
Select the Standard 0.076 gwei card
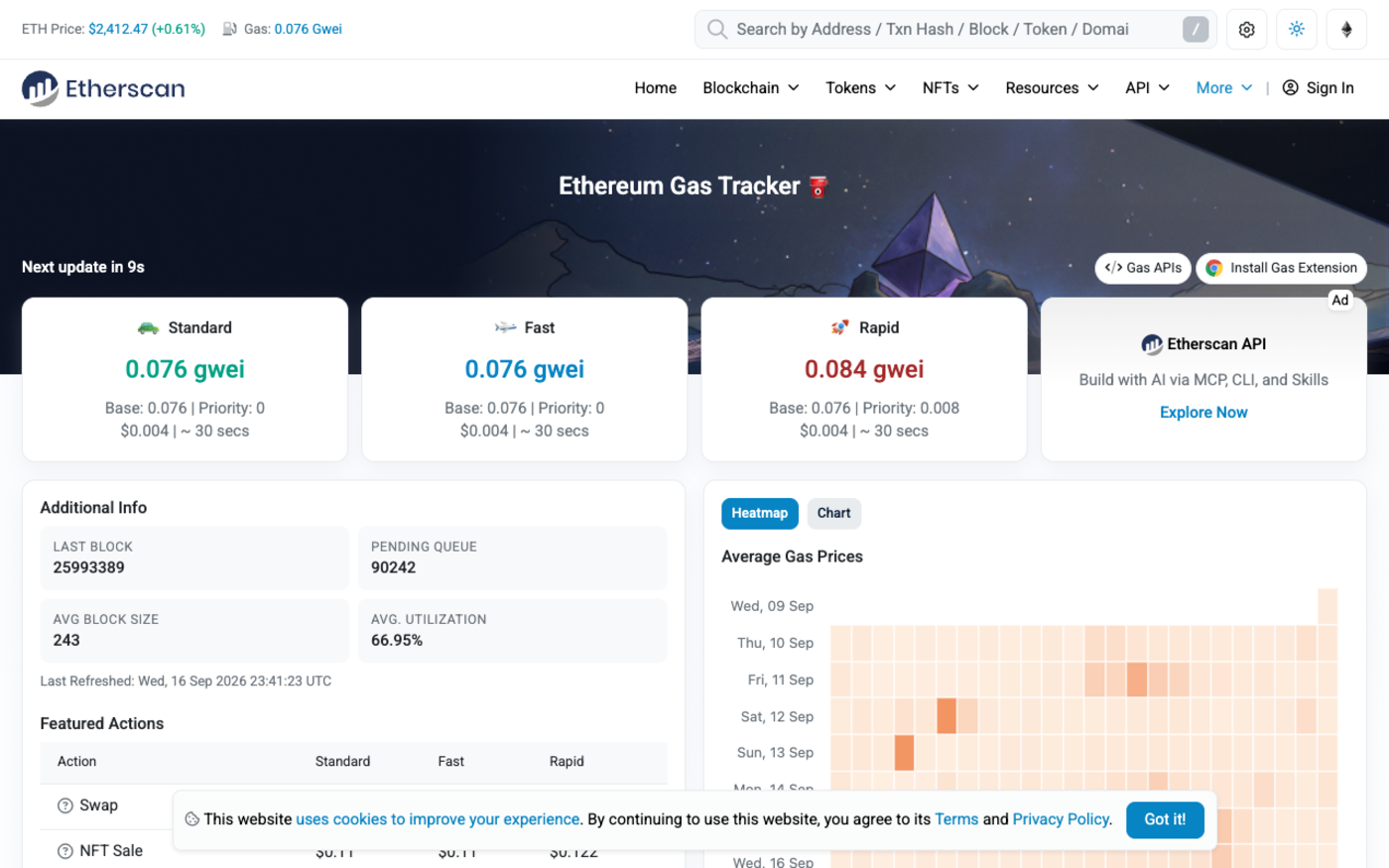185,379
